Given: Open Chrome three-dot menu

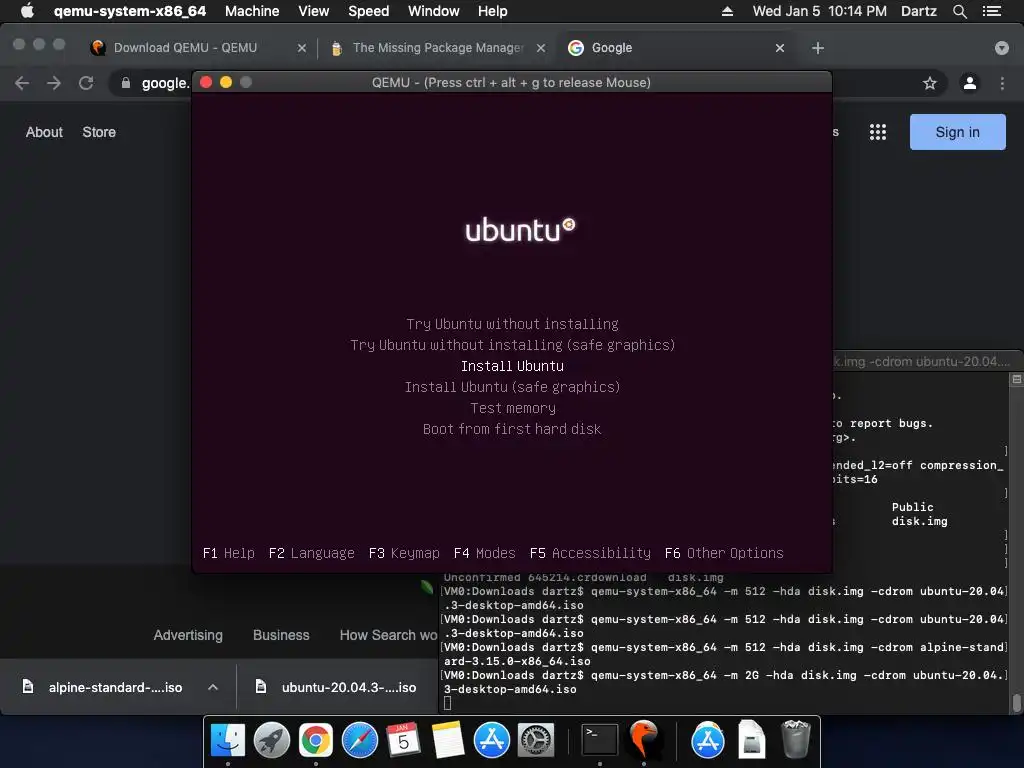Looking at the screenshot, I should tap(1002, 83).
